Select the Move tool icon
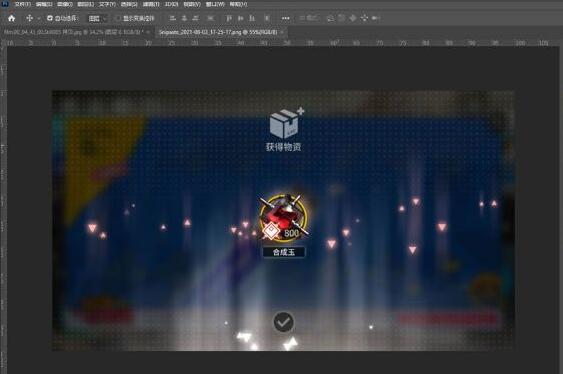Viewport: 563px width, 374px height. tap(29, 18)
